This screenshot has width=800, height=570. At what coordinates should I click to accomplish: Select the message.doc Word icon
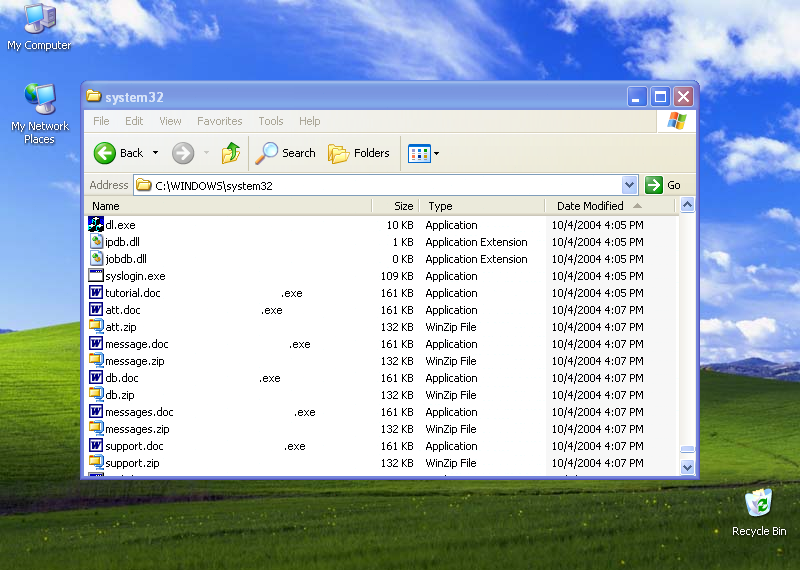pyautogui.click(x=95, y=343)
